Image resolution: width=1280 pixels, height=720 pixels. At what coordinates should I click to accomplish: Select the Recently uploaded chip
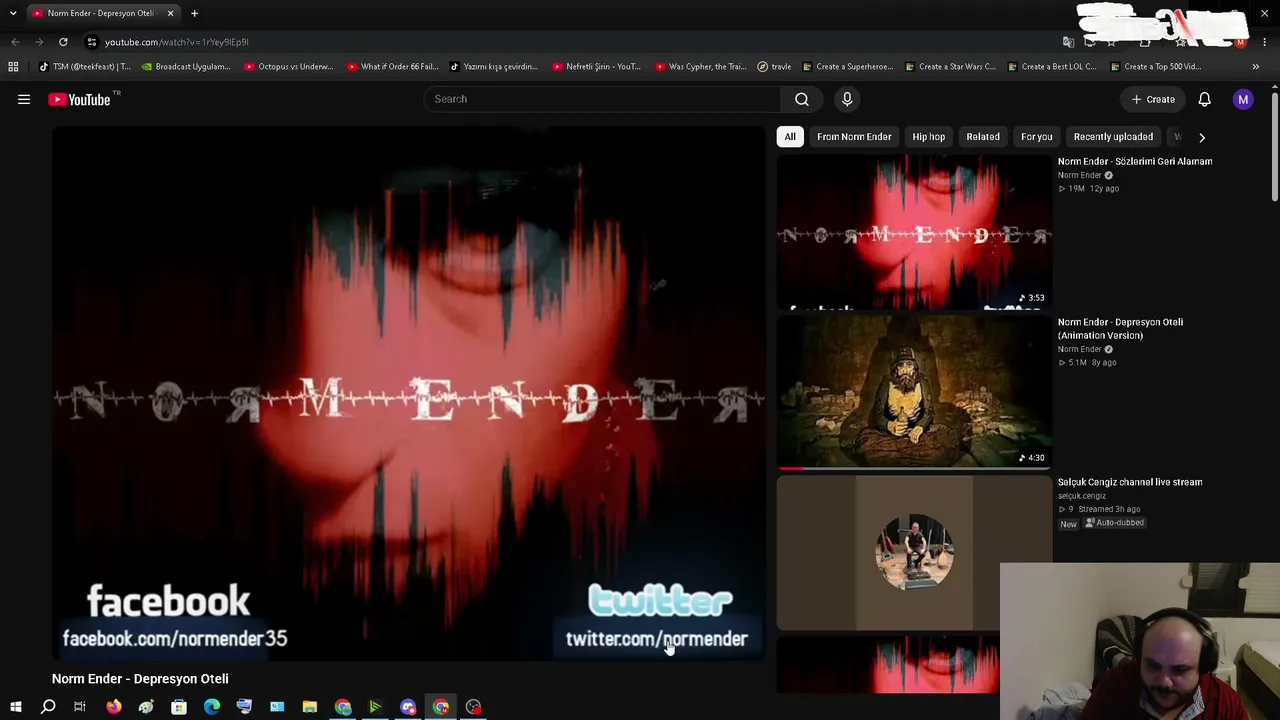click(1113, 137)
